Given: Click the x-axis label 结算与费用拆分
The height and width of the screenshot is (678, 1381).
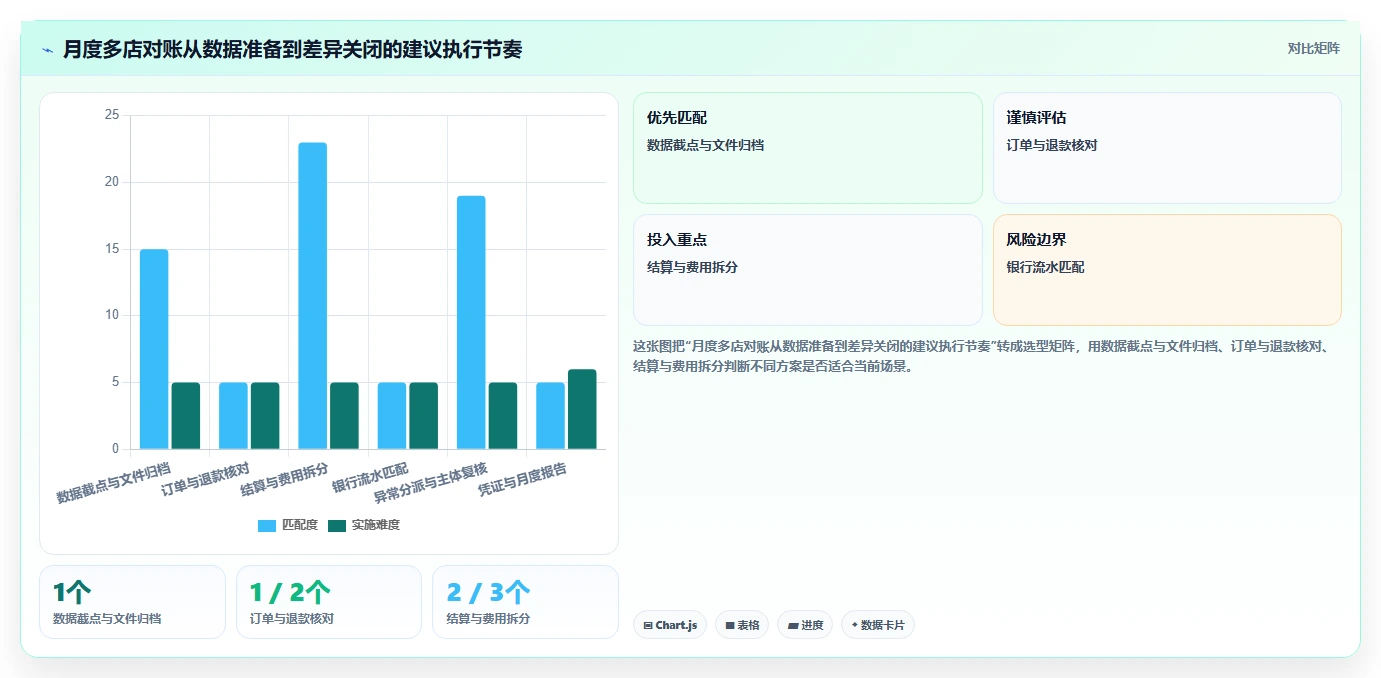Looking at the screenshot, I should pos(284,480).
